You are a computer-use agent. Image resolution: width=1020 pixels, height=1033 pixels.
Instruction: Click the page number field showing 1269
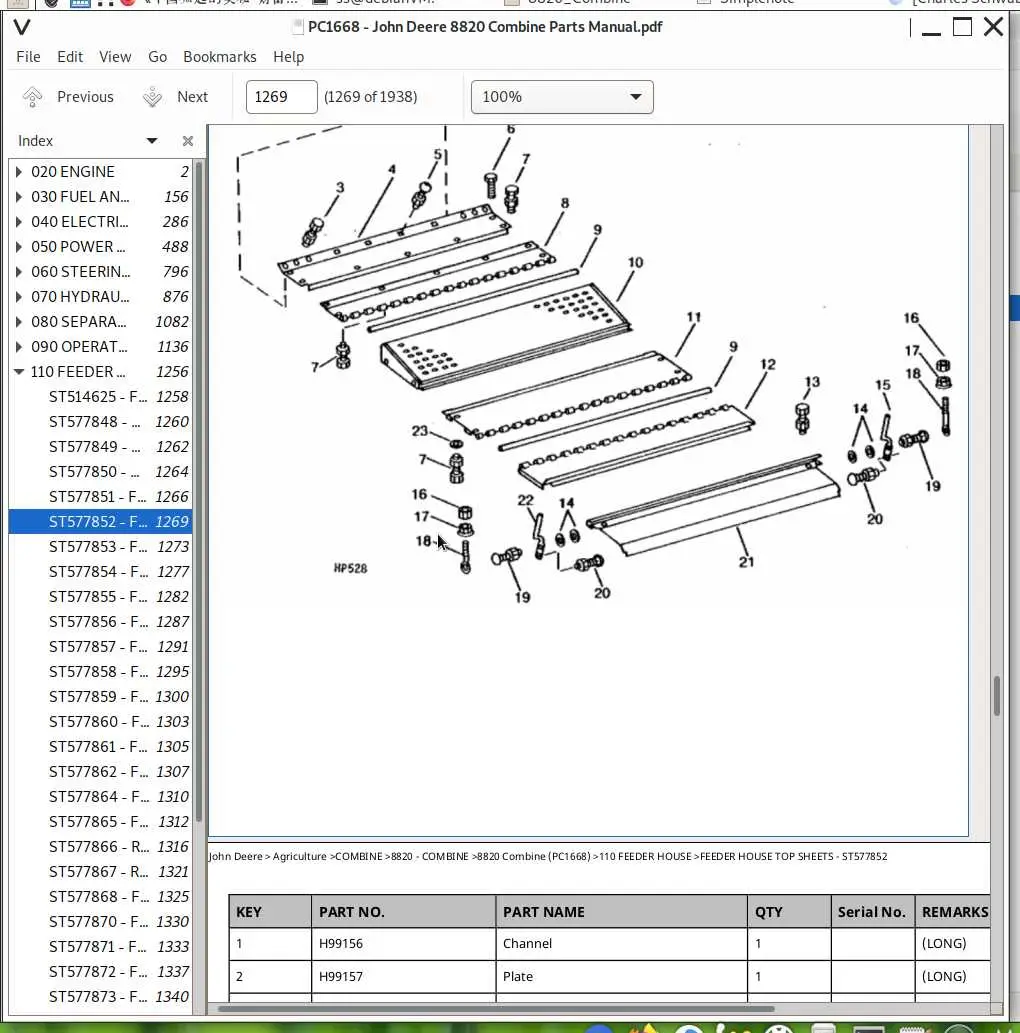tap(281, 97)
